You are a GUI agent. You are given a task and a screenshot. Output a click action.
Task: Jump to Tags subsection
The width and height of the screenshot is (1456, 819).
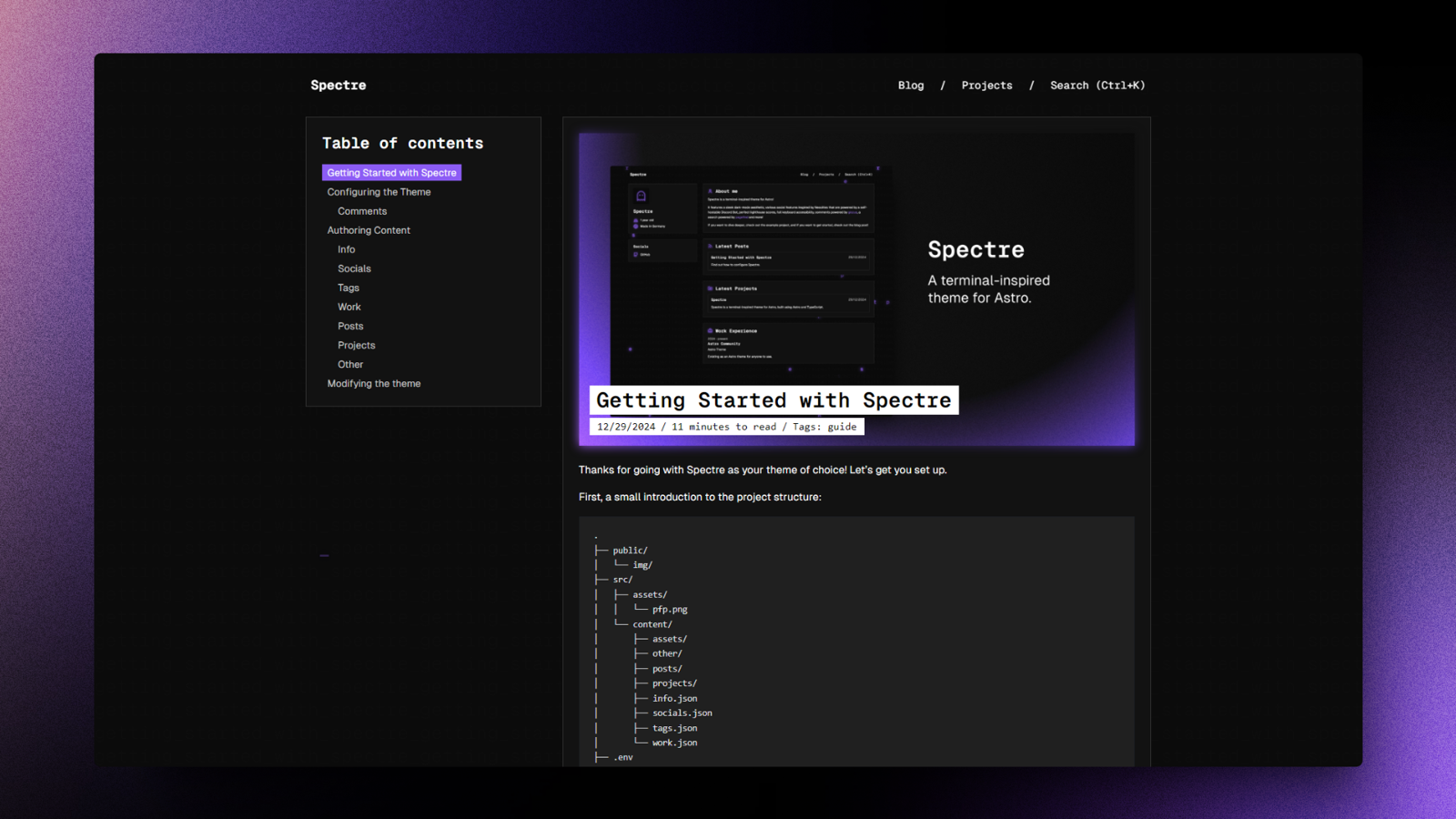click(x=349, y=288)
